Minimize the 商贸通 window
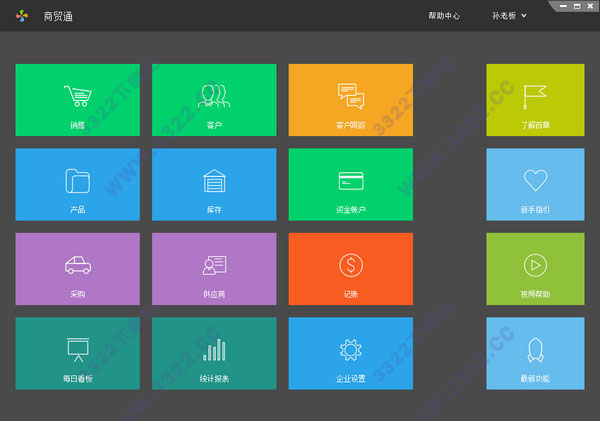 pos(563,6)
